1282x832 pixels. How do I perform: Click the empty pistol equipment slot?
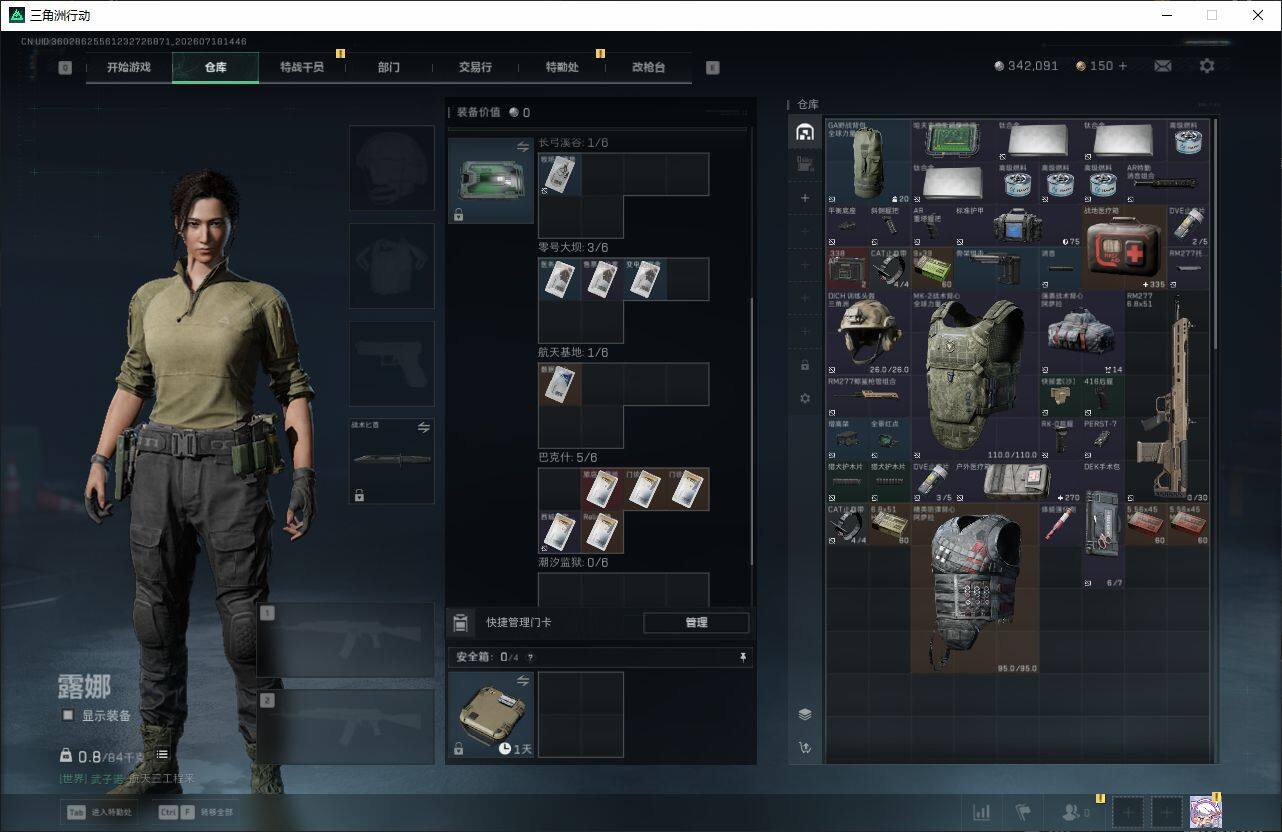[391, 363]
